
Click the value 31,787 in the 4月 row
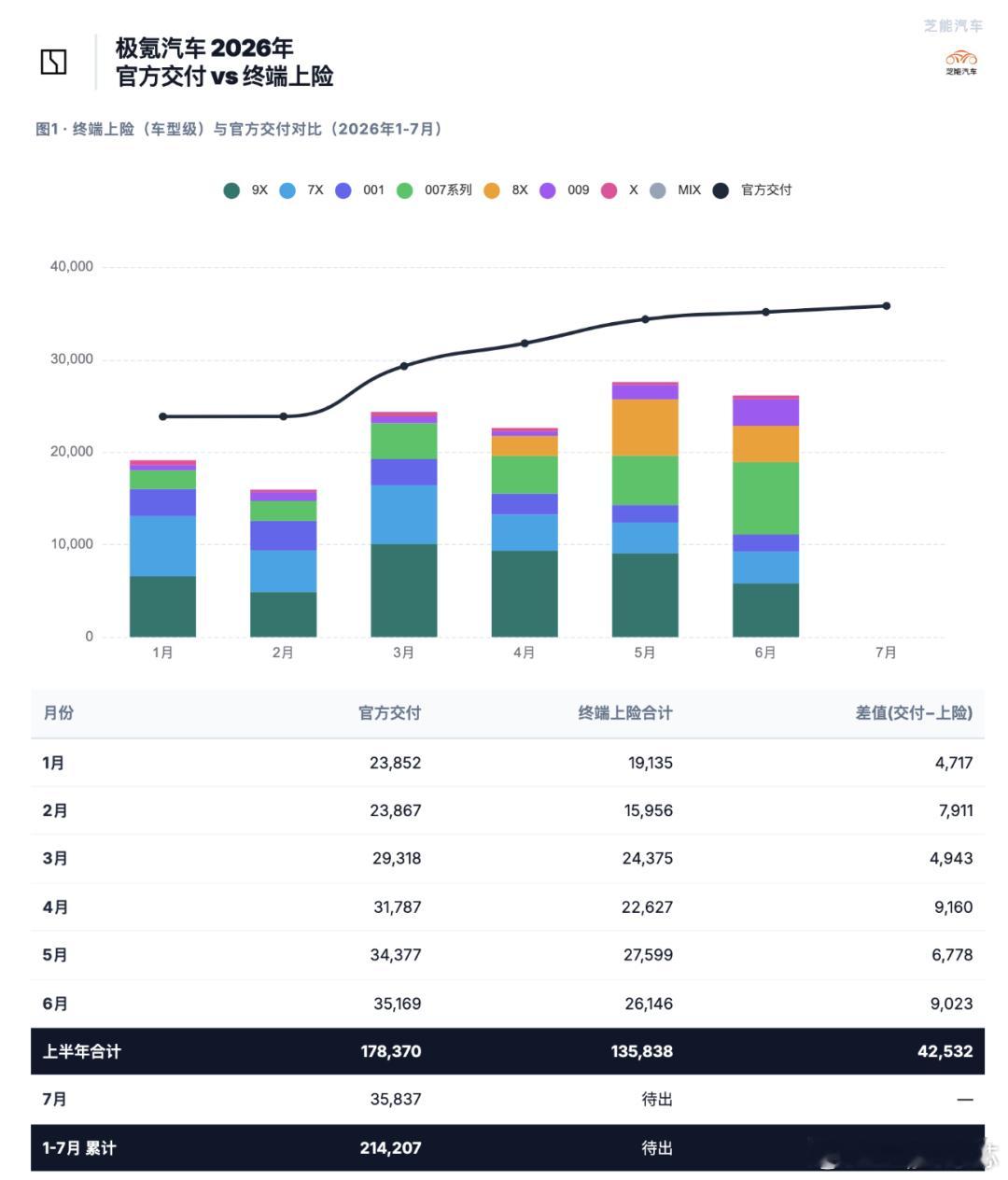(398, 907)
